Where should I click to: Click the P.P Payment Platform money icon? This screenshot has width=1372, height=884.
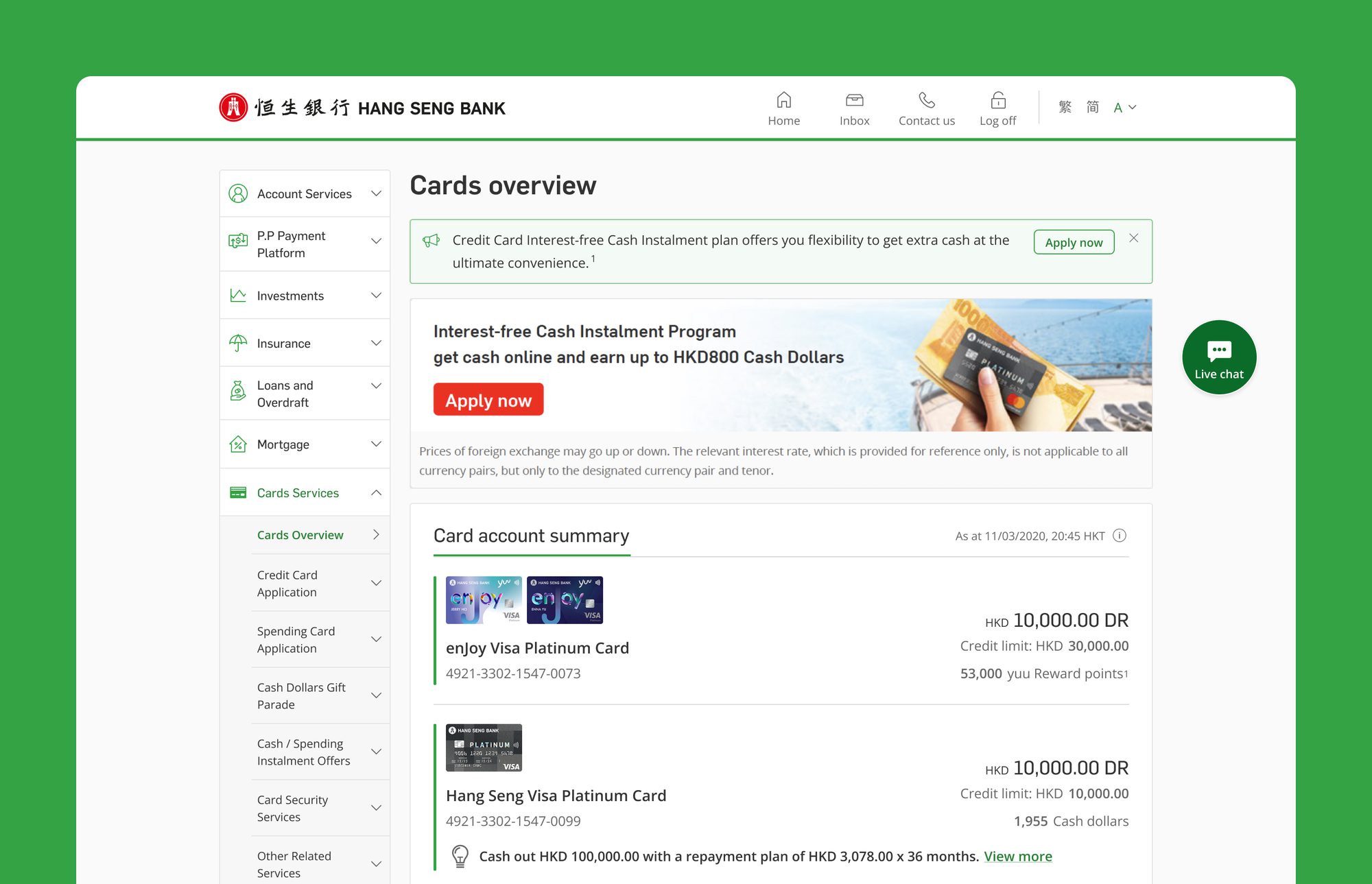click(x=238, y=241)
